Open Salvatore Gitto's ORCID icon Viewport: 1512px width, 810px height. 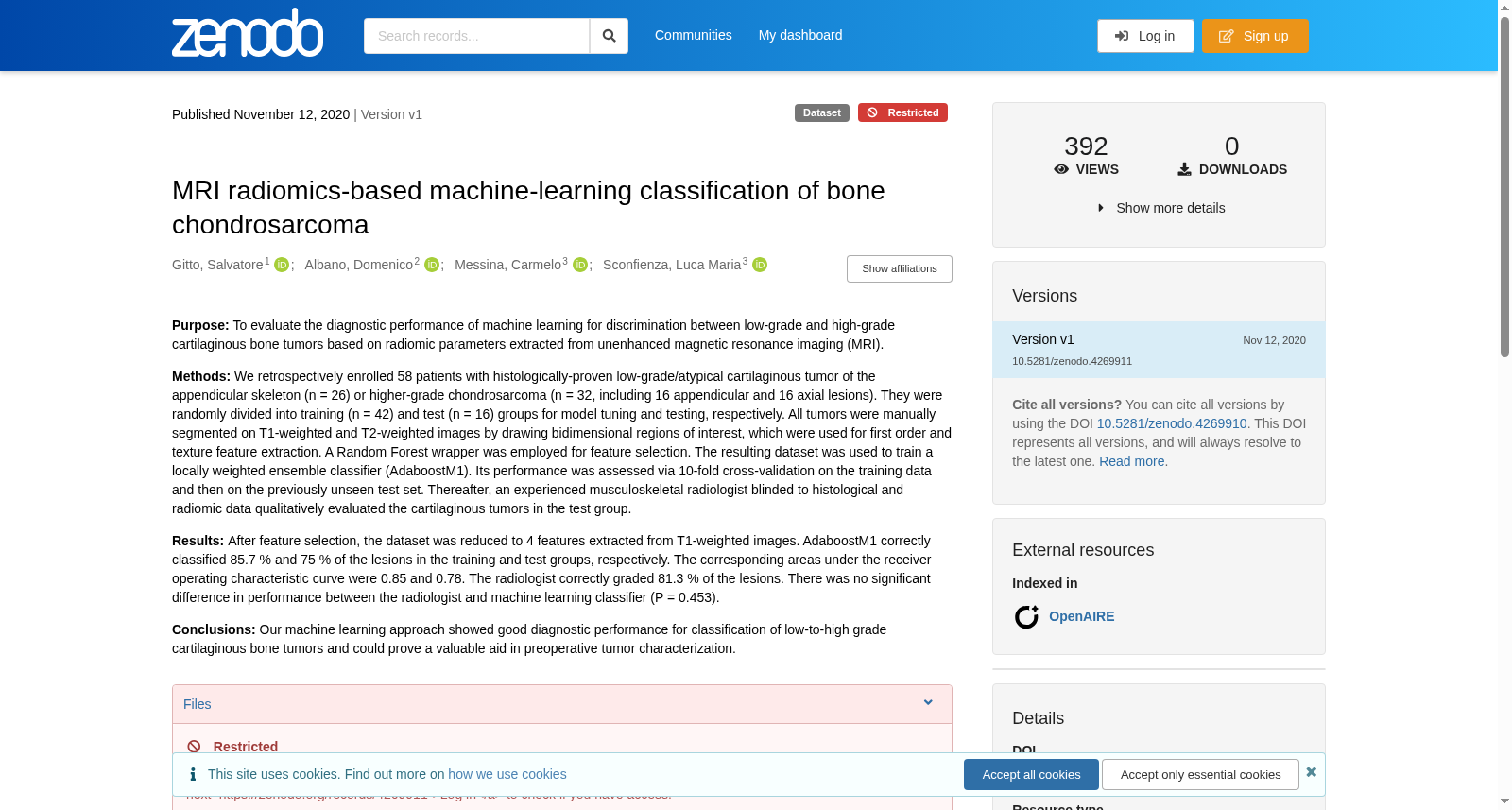pyautogui.click(x=282, y=265)
